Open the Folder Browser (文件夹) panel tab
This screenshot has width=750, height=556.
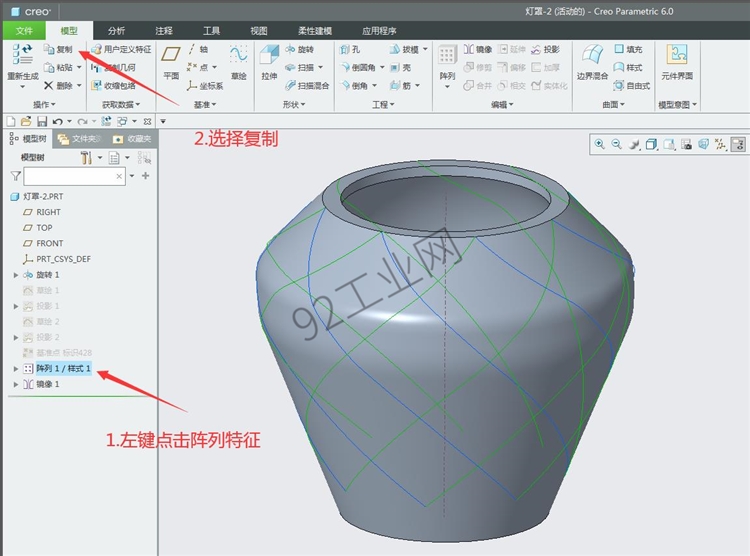pos(79,139)
